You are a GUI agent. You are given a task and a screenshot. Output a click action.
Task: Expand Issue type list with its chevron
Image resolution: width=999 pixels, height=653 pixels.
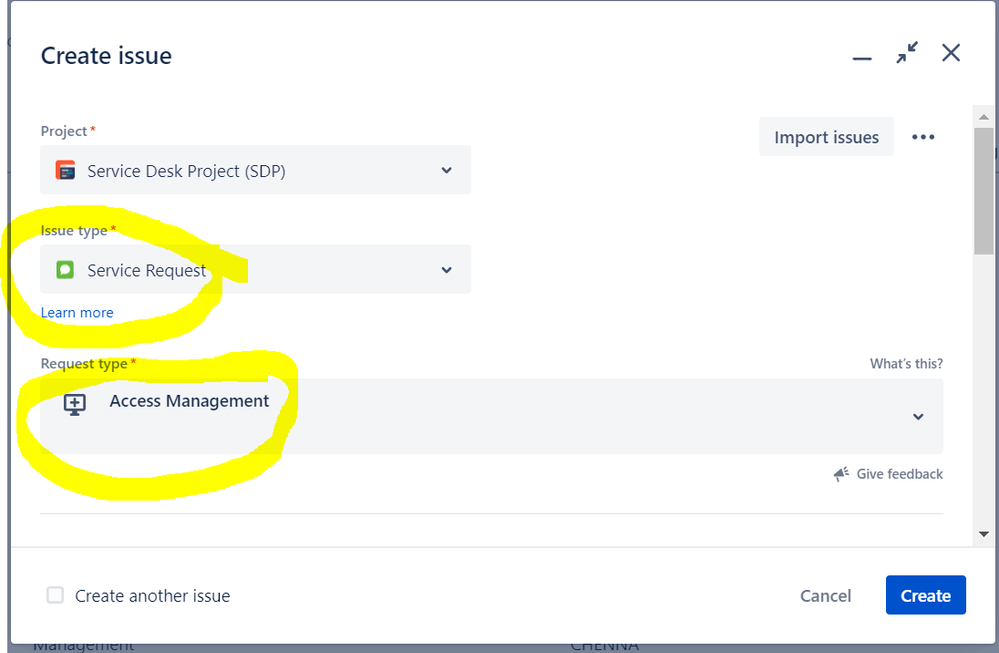click(447, 269)
